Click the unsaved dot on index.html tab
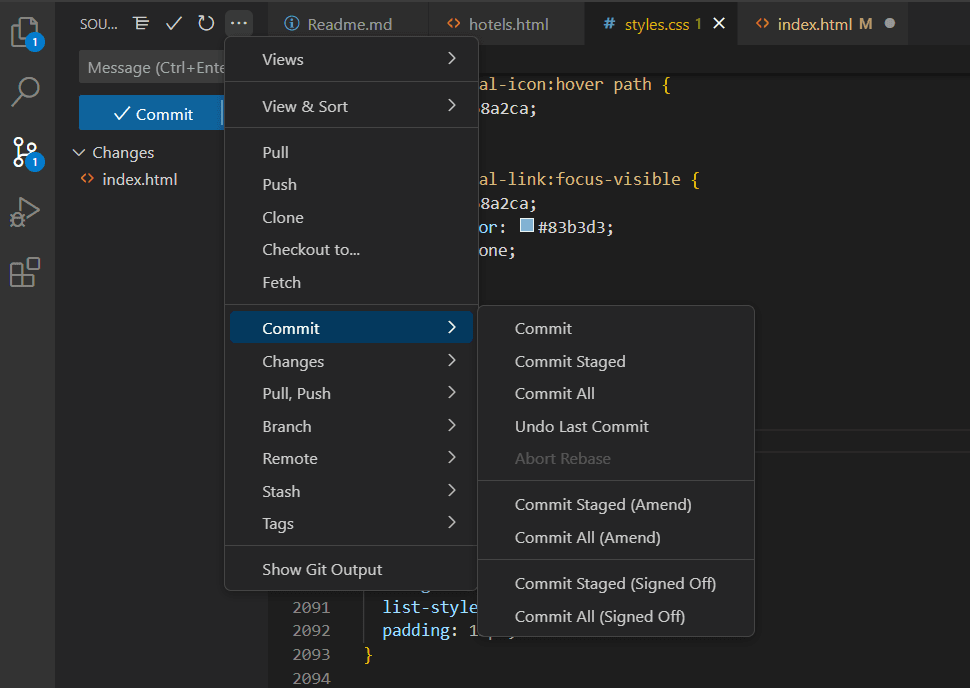The width and height of the screenshot is (970, 688). click(890, 24)
